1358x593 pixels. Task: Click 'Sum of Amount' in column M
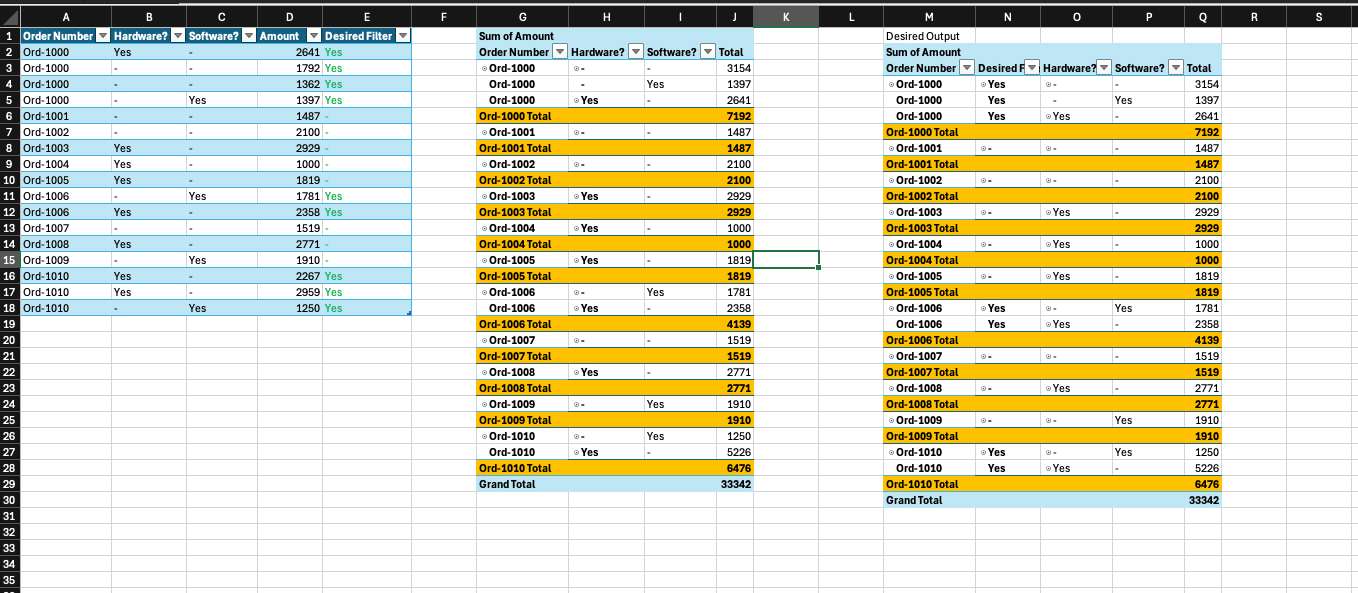pyautogui.click(x=923, y=52)
